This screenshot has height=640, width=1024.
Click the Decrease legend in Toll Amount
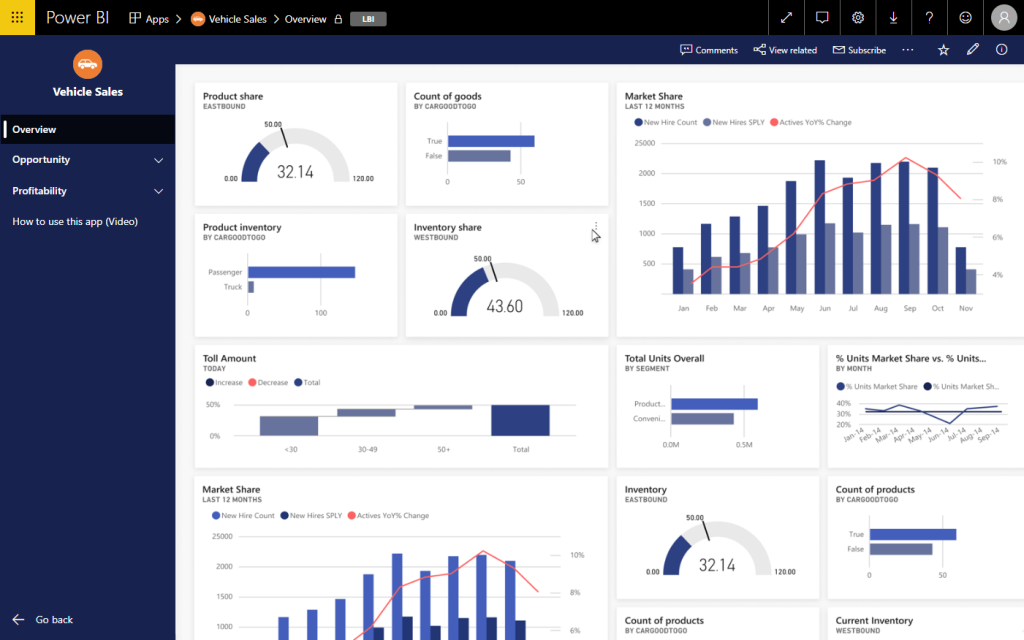point(268,383)
